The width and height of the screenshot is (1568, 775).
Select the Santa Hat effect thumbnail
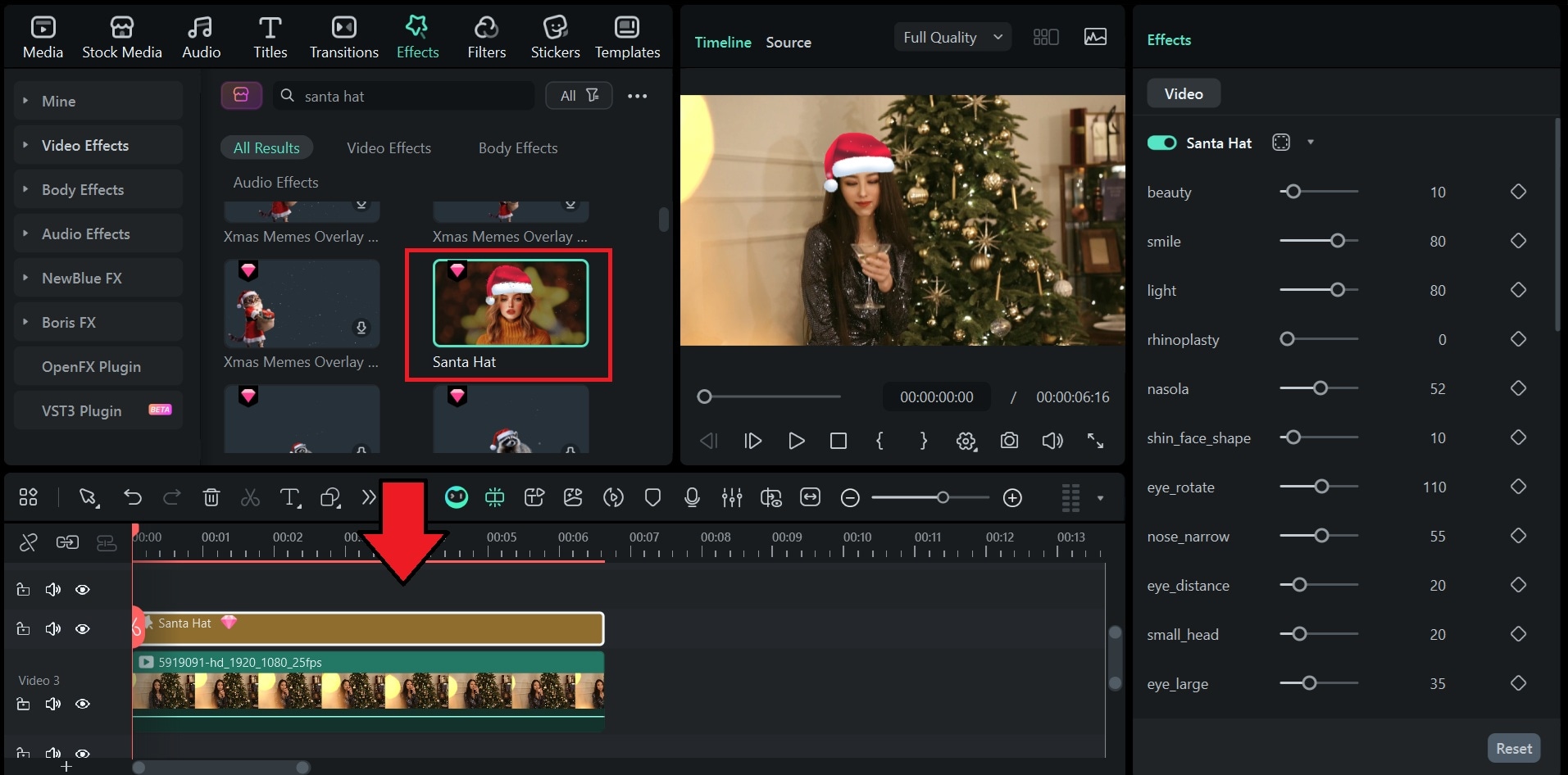point(508,302)
